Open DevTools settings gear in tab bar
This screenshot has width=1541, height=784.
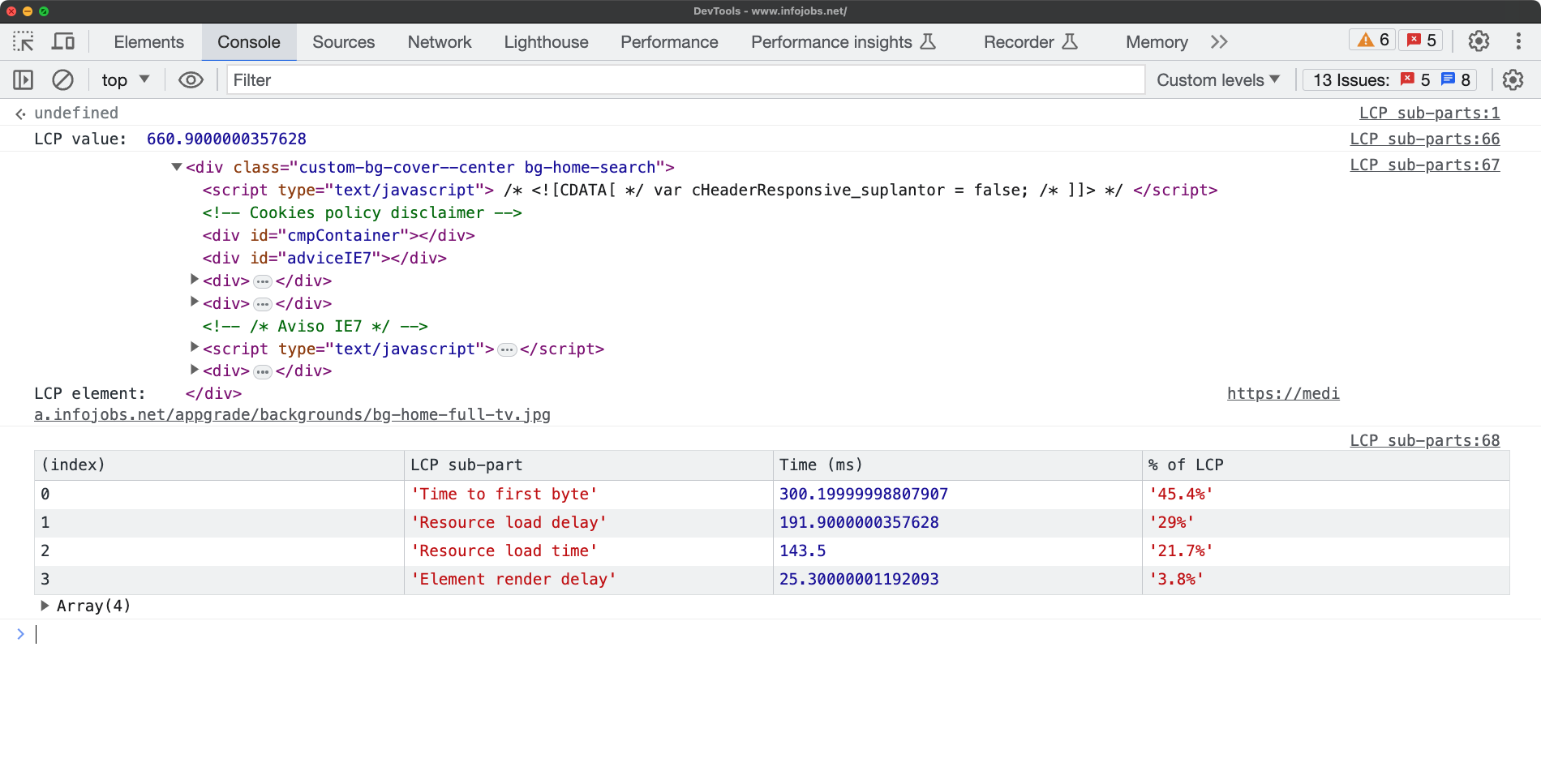tap(1479, 41)
